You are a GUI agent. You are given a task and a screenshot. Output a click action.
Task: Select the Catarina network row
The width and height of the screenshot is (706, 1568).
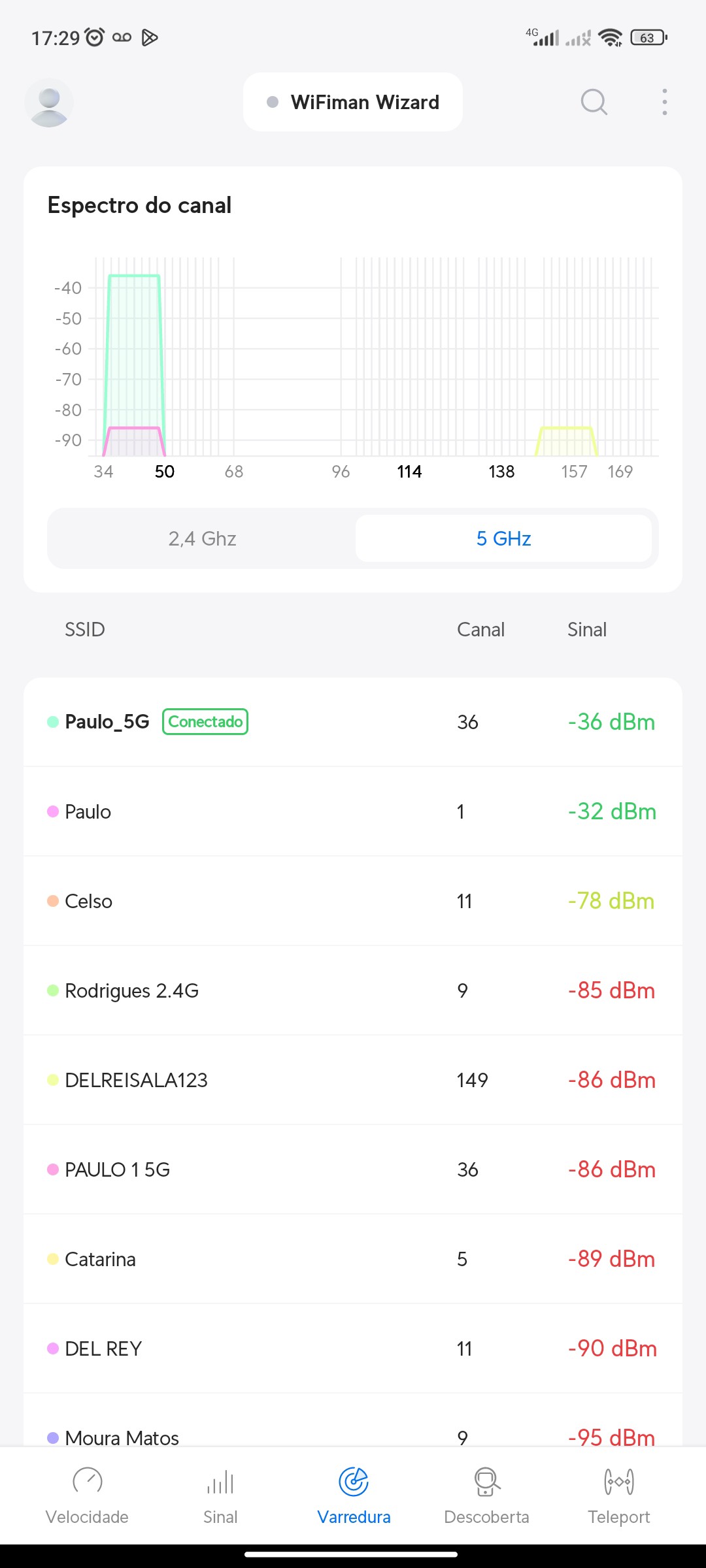click(353, 1259)
